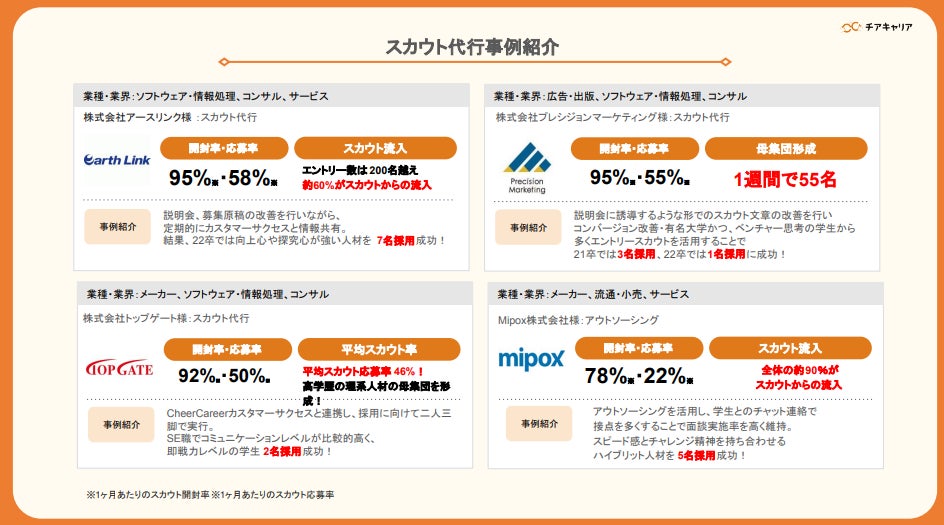Click the red 7名採用 text

click(395, 241)
